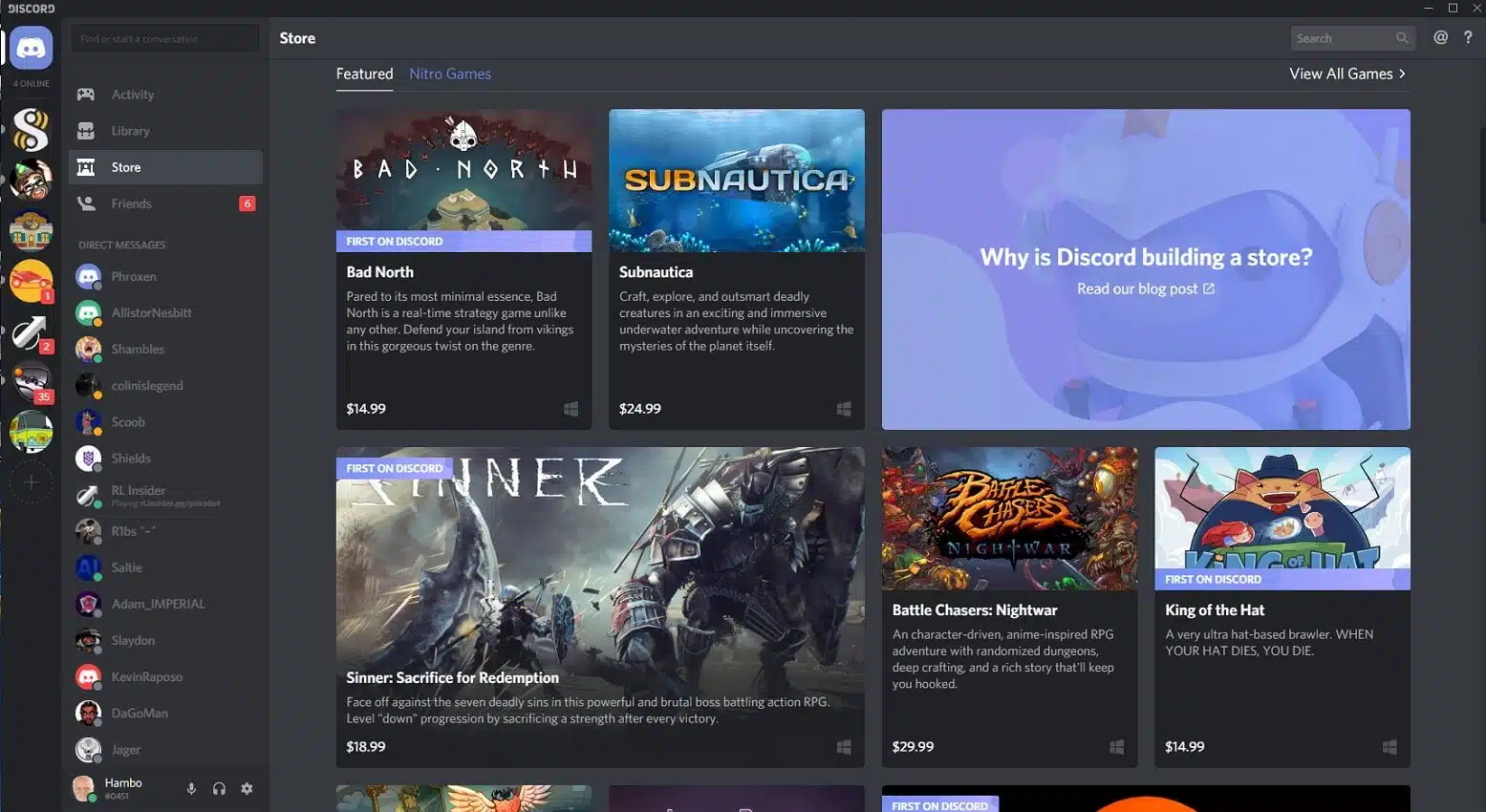Open KevinRaposo direct message

164,677
